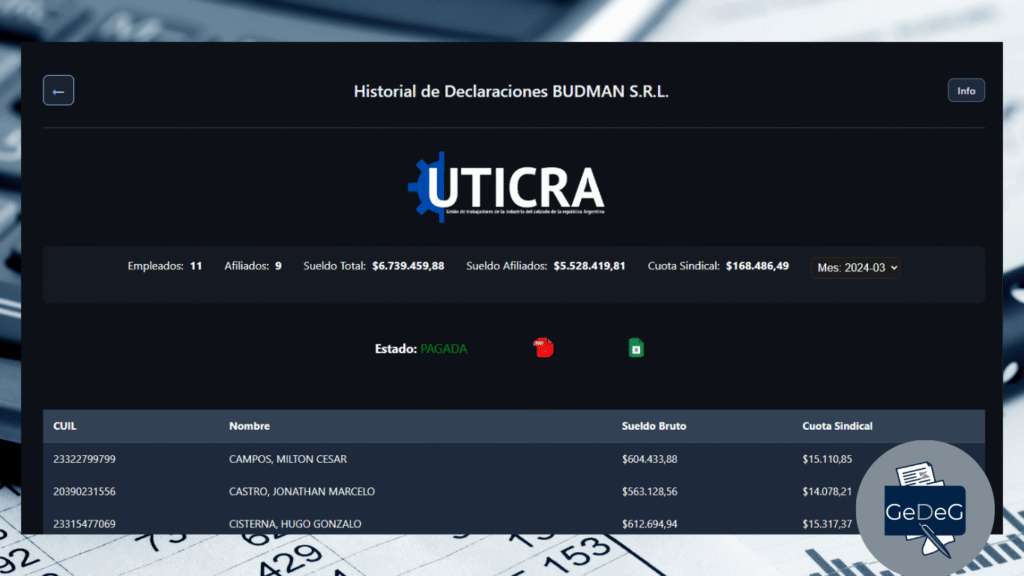
Task: Click the Historial de Declaraciones title
Action: coord(511,91)
